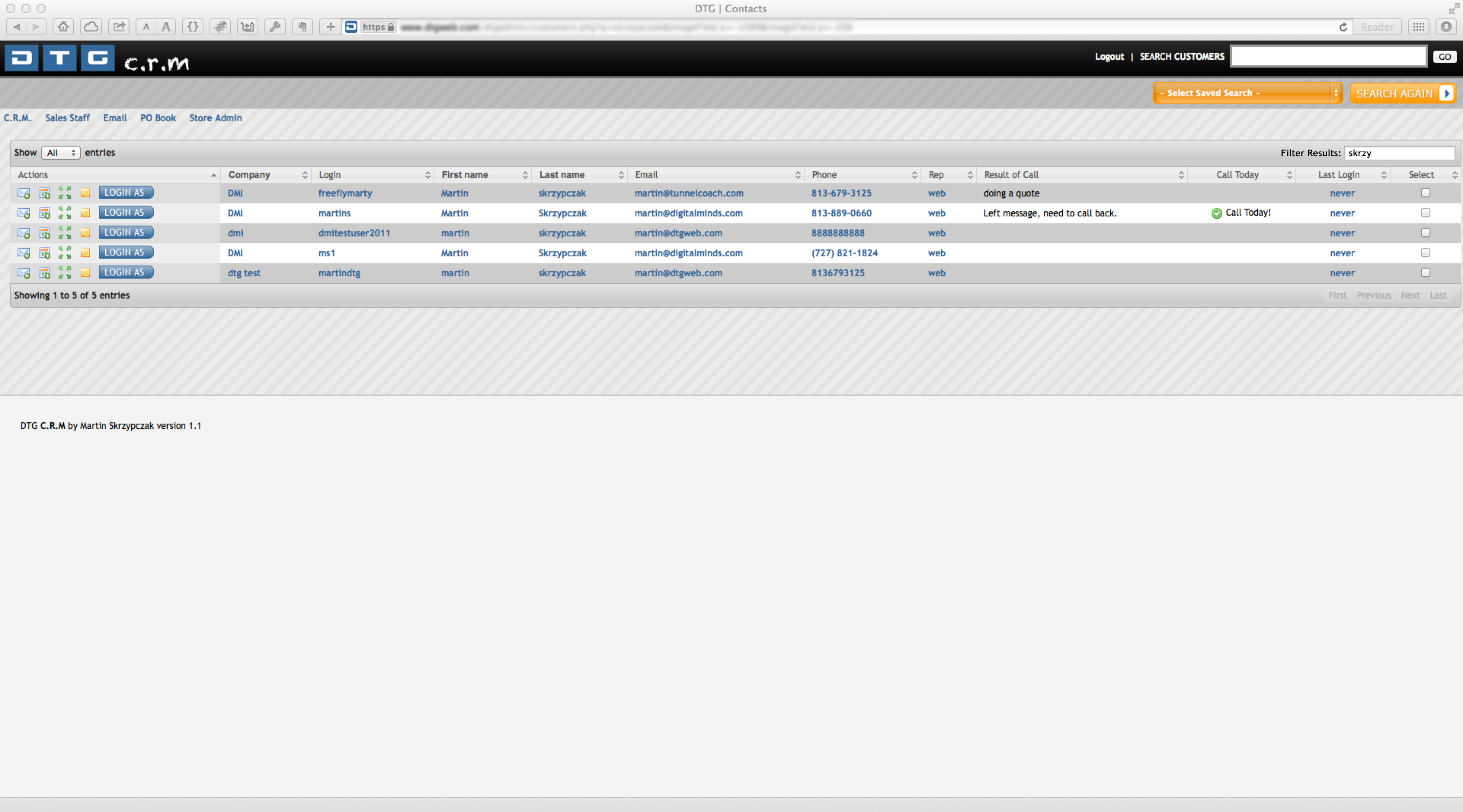Screen dimensions: 1463x812
Task: Open yellow note icon in martins row
Action: pos(85,213)
